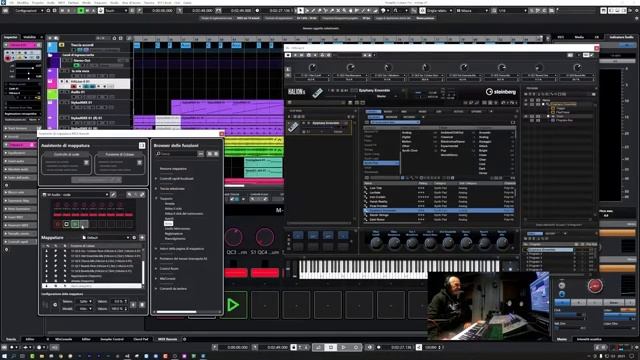Toggle global Mute button in toolbar
Image resolution: width=640 pixels, height=360 pixels.
coord(62,10)
